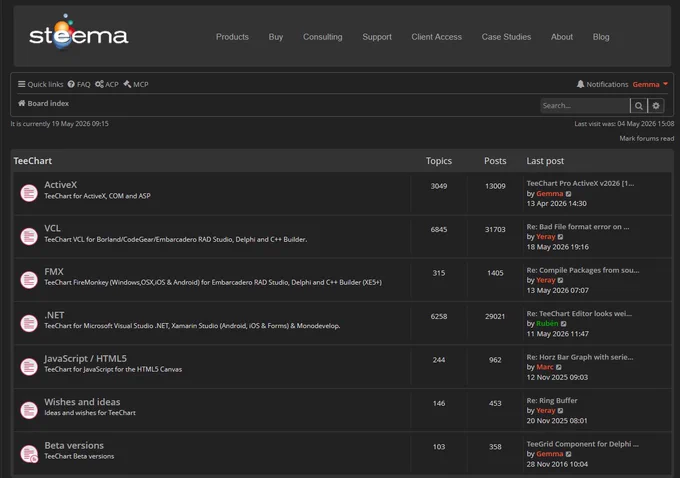Open last post Re: TeeChart Editor looks wei...
This screenshot has width=680, height=478.
pos(579,313)
